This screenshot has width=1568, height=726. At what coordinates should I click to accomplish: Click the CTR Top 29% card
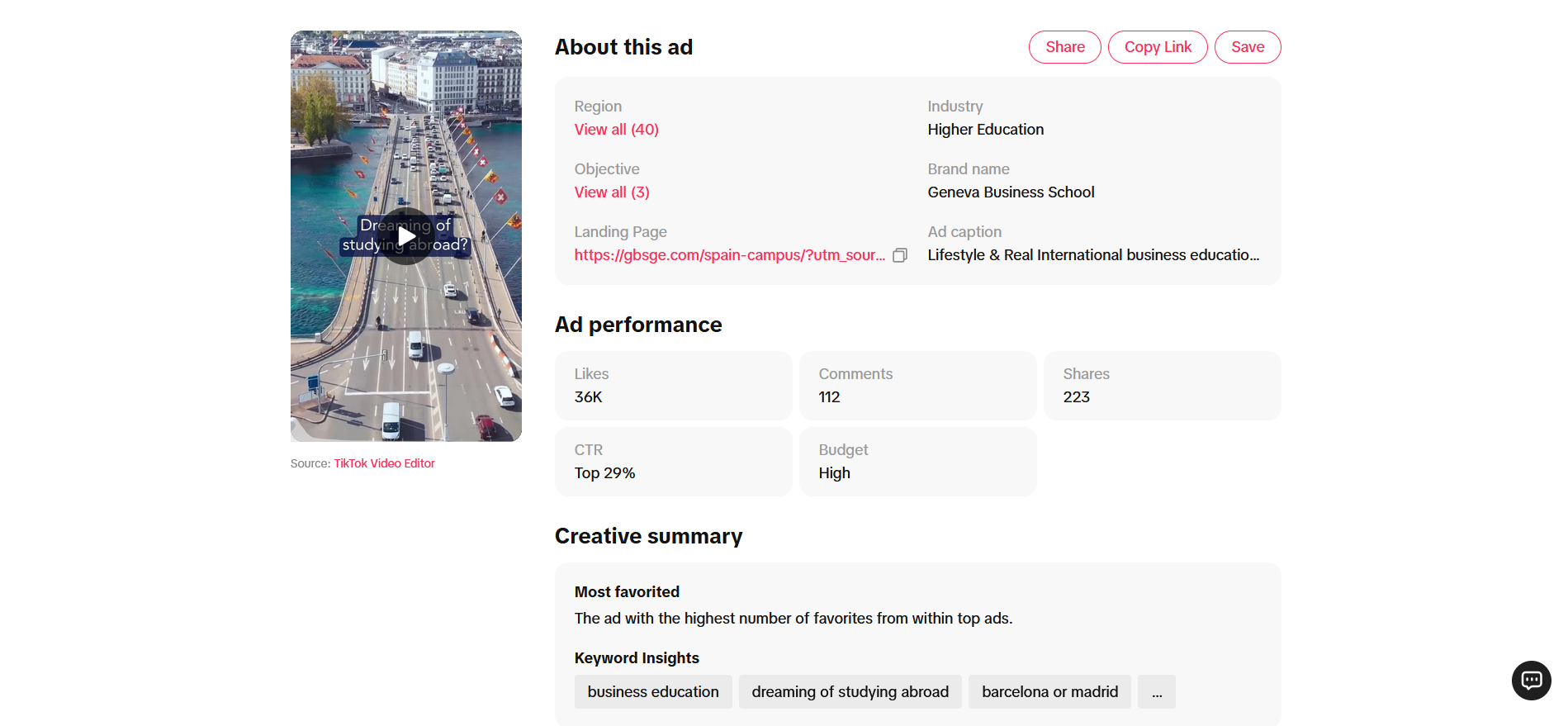point(674,462)
